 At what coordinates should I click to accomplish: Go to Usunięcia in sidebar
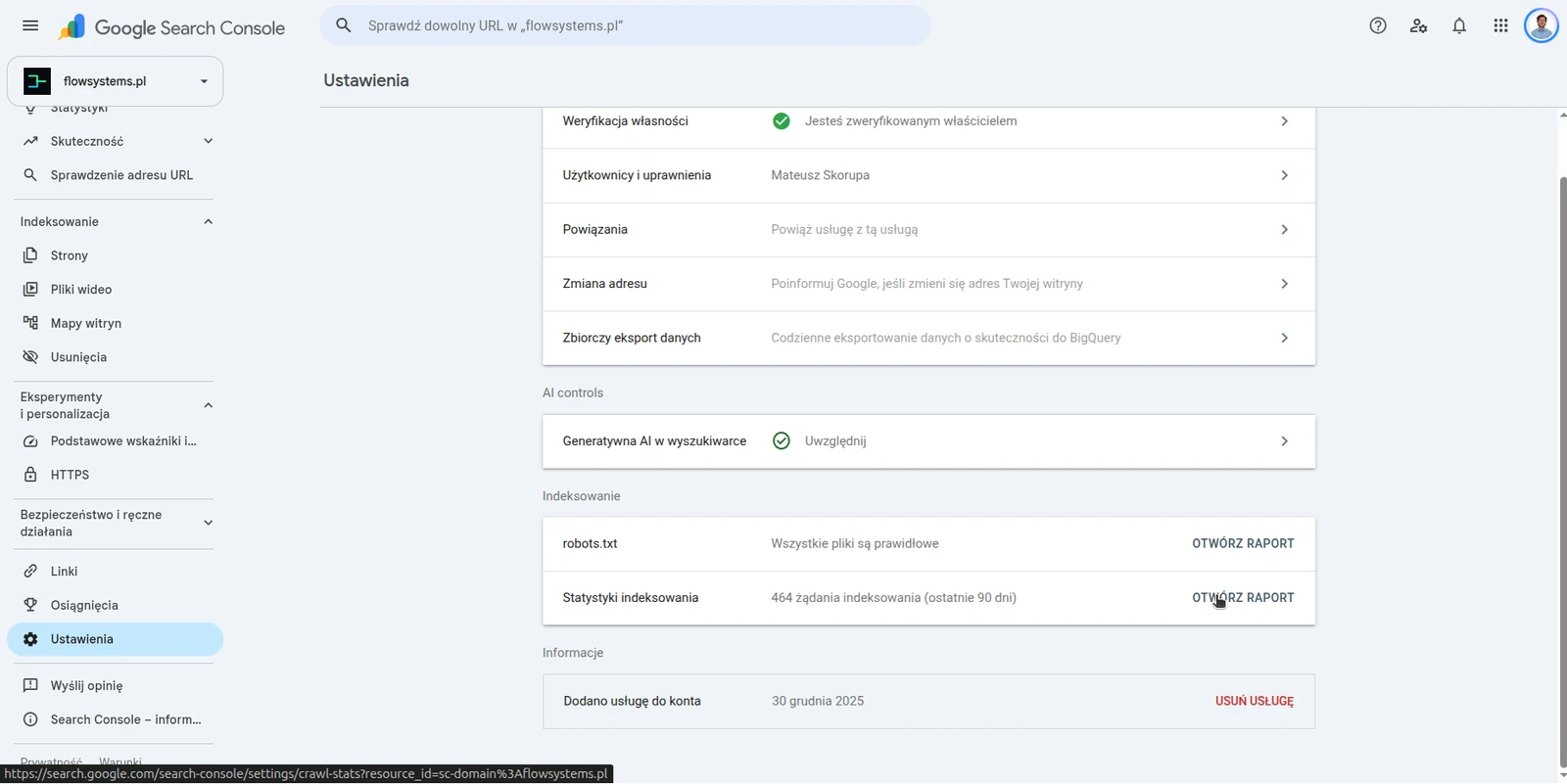(x=115, y=357)
